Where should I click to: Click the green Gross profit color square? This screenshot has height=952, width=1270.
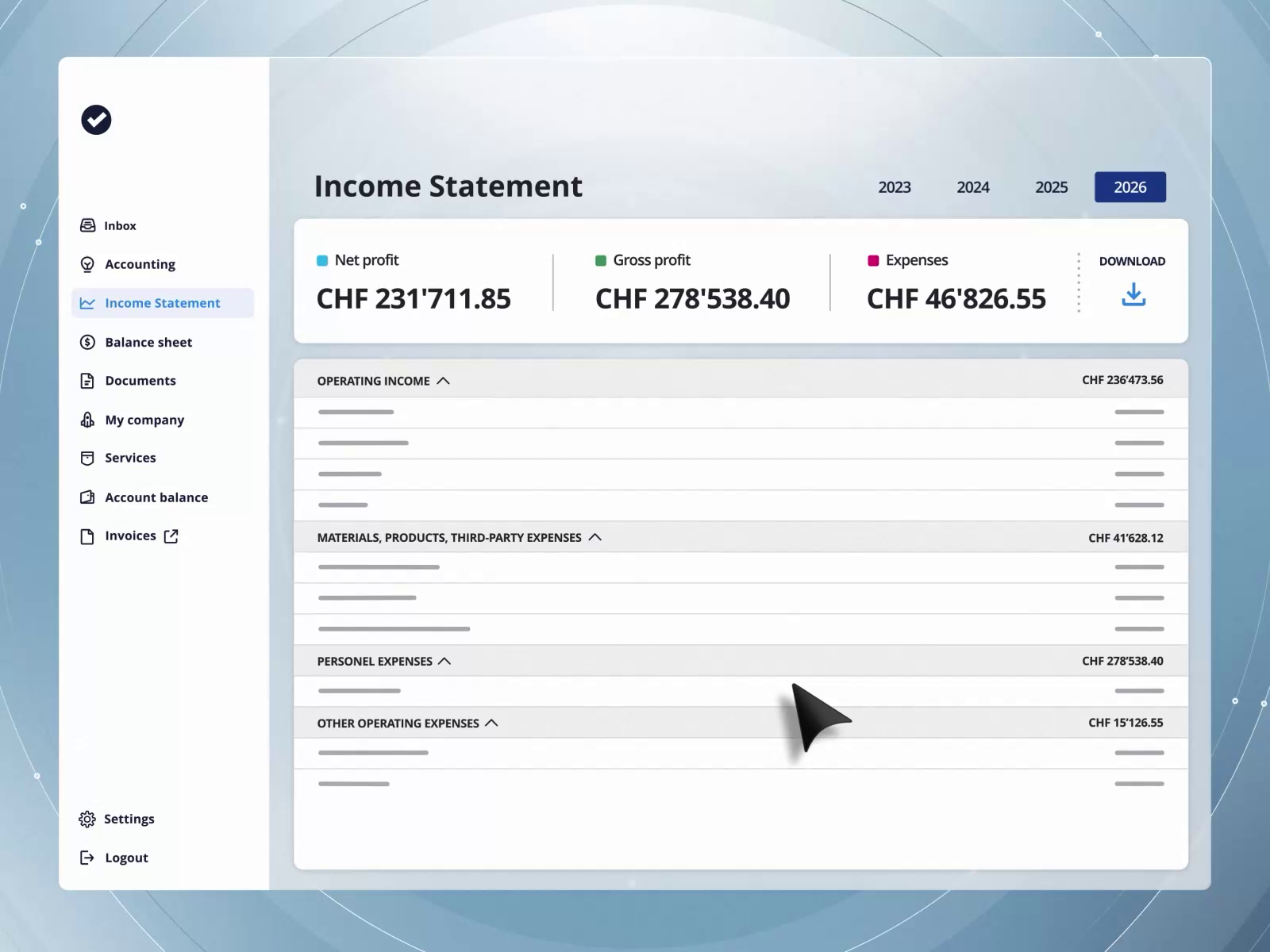point(601,260)
